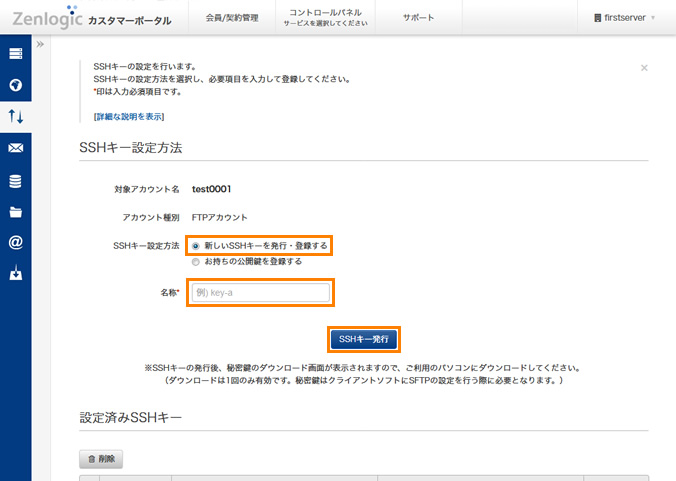Open the server icon in sidebar

(x=16, y=53)
